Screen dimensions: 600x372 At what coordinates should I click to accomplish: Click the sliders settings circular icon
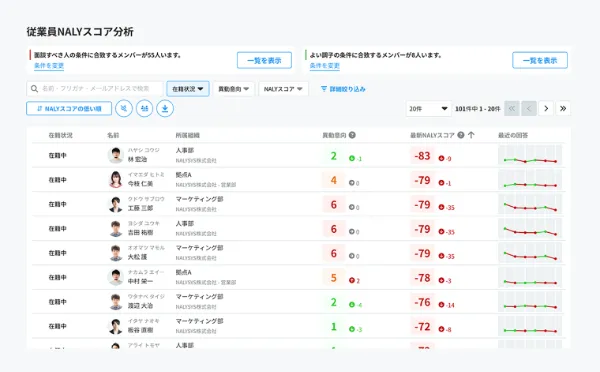(x=144, y=109)
